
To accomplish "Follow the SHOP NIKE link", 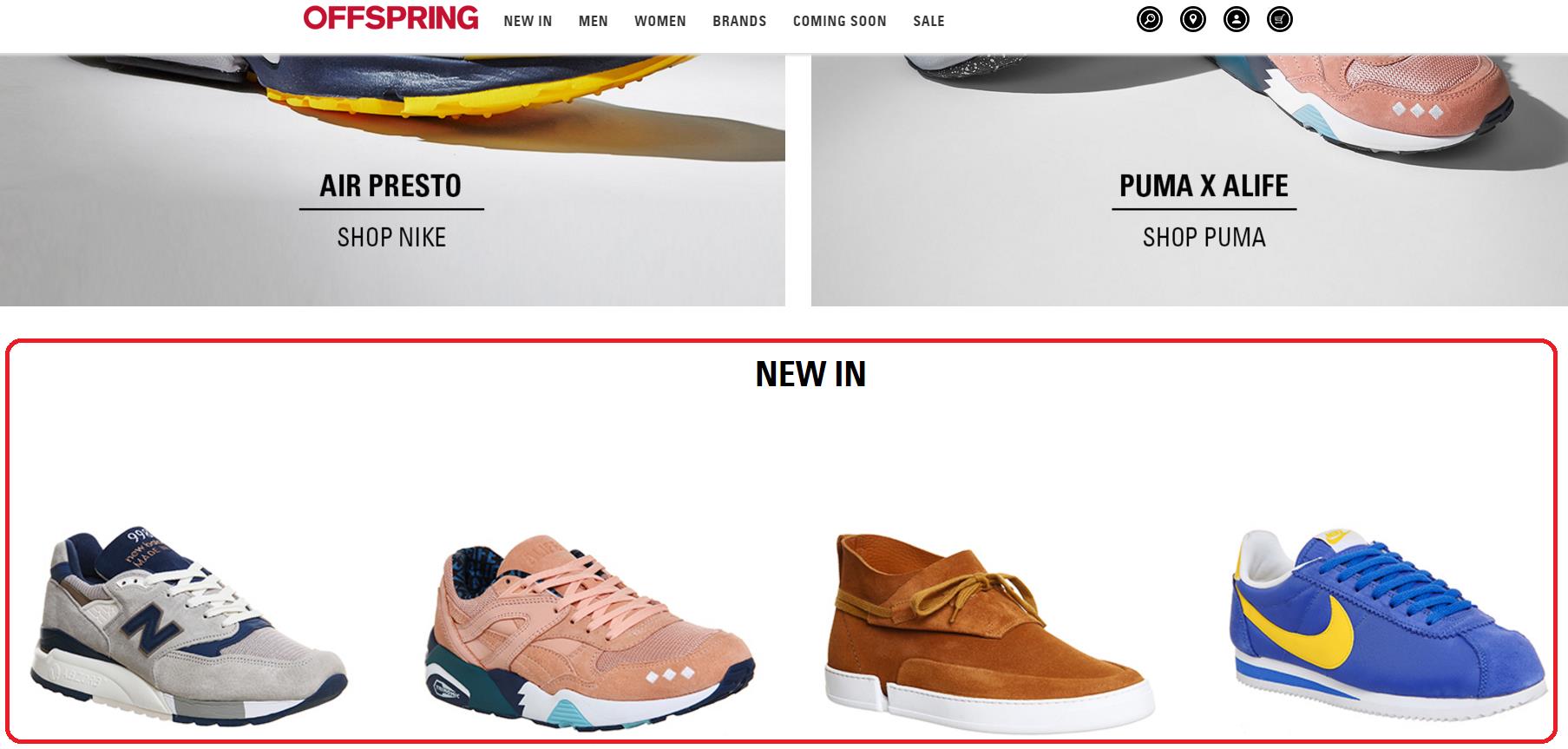I will [x=391, y=237].
